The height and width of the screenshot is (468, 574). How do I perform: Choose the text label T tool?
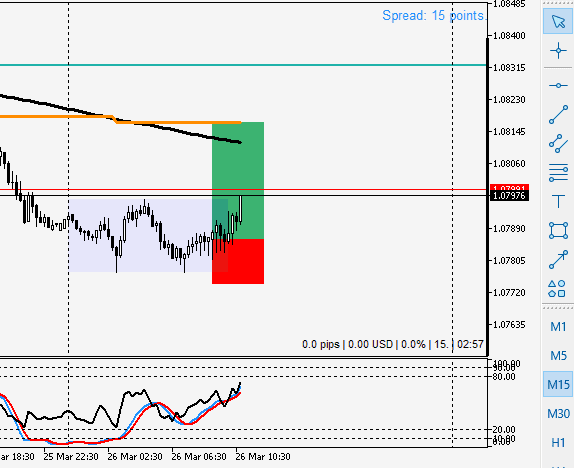click(558, 201)
